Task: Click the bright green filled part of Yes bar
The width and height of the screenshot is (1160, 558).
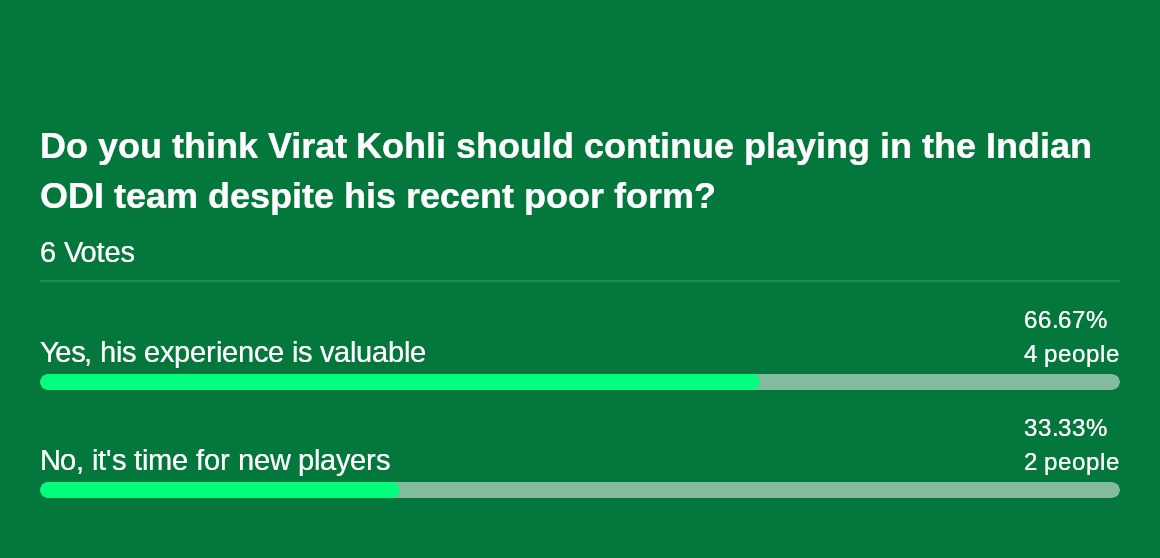Action: click(x=399, y=382)
